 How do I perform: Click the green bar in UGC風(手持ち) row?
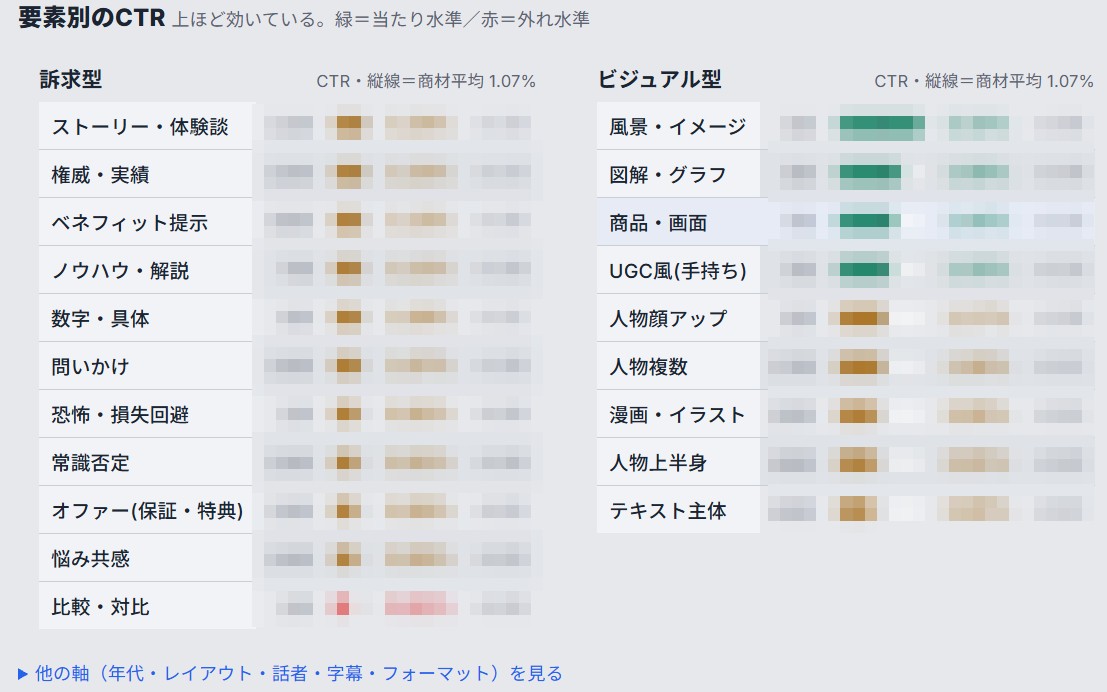click(864, 268)
